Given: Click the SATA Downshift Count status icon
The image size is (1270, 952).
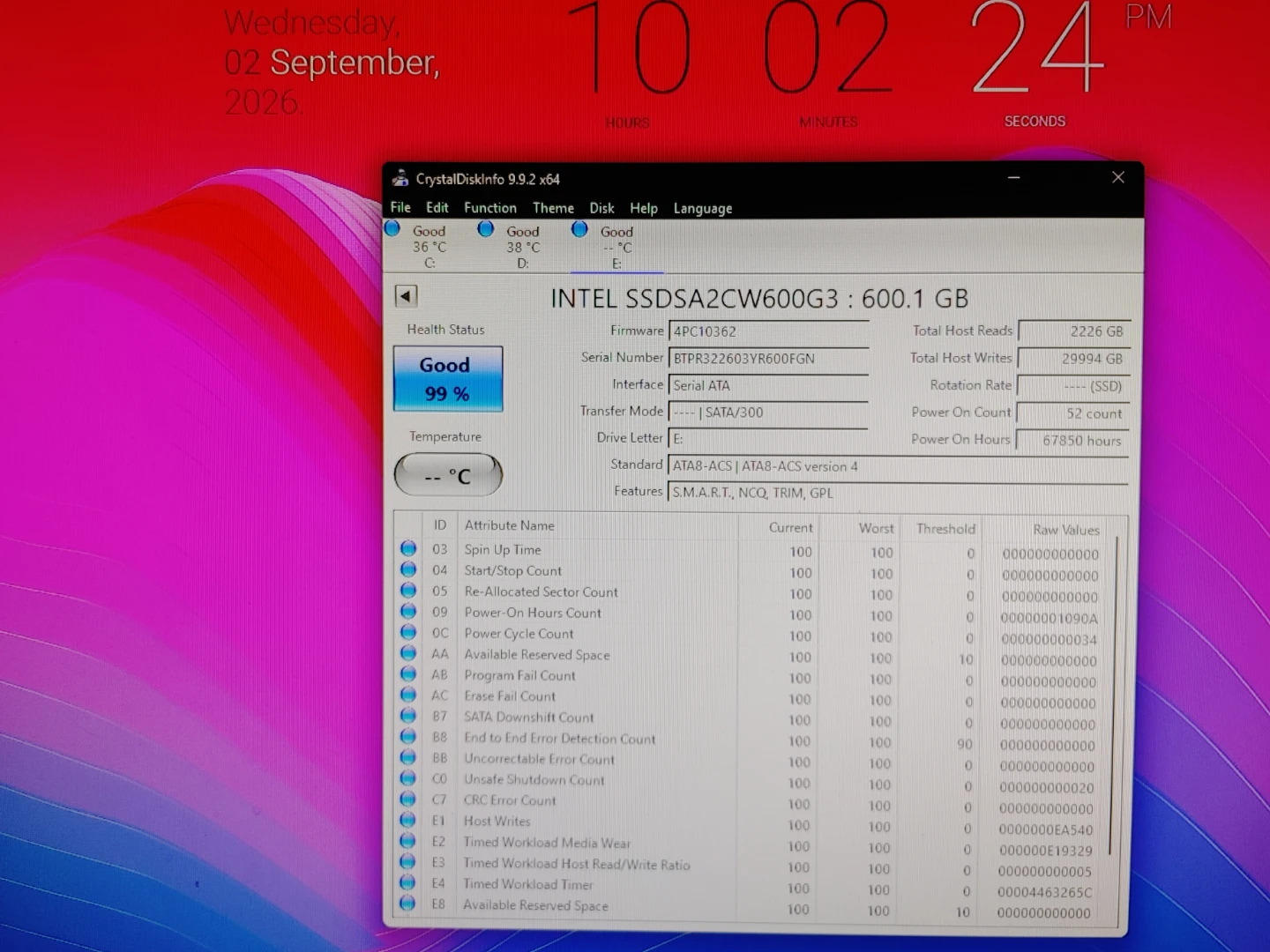Looking at the screenshot, I should tap(408, 716).
